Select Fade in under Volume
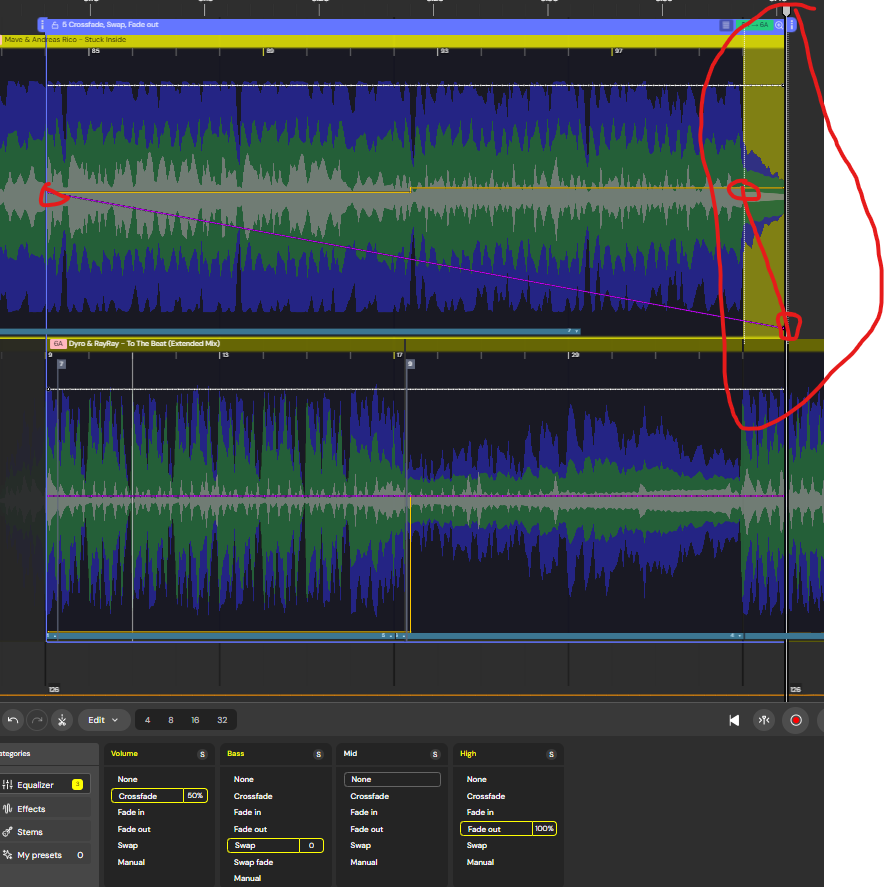 coord(131,812)
